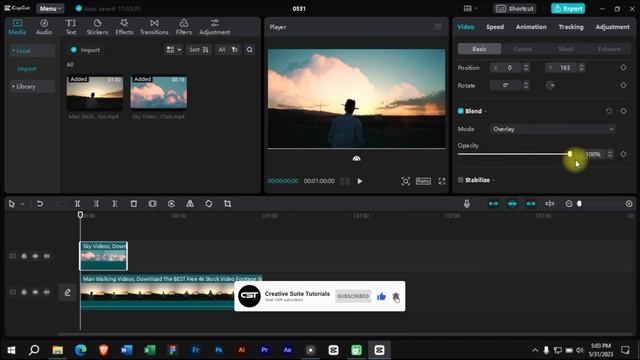This screenshot has width=640, height=360.
Task: Click Import button in the media panel
Action: 85,50
